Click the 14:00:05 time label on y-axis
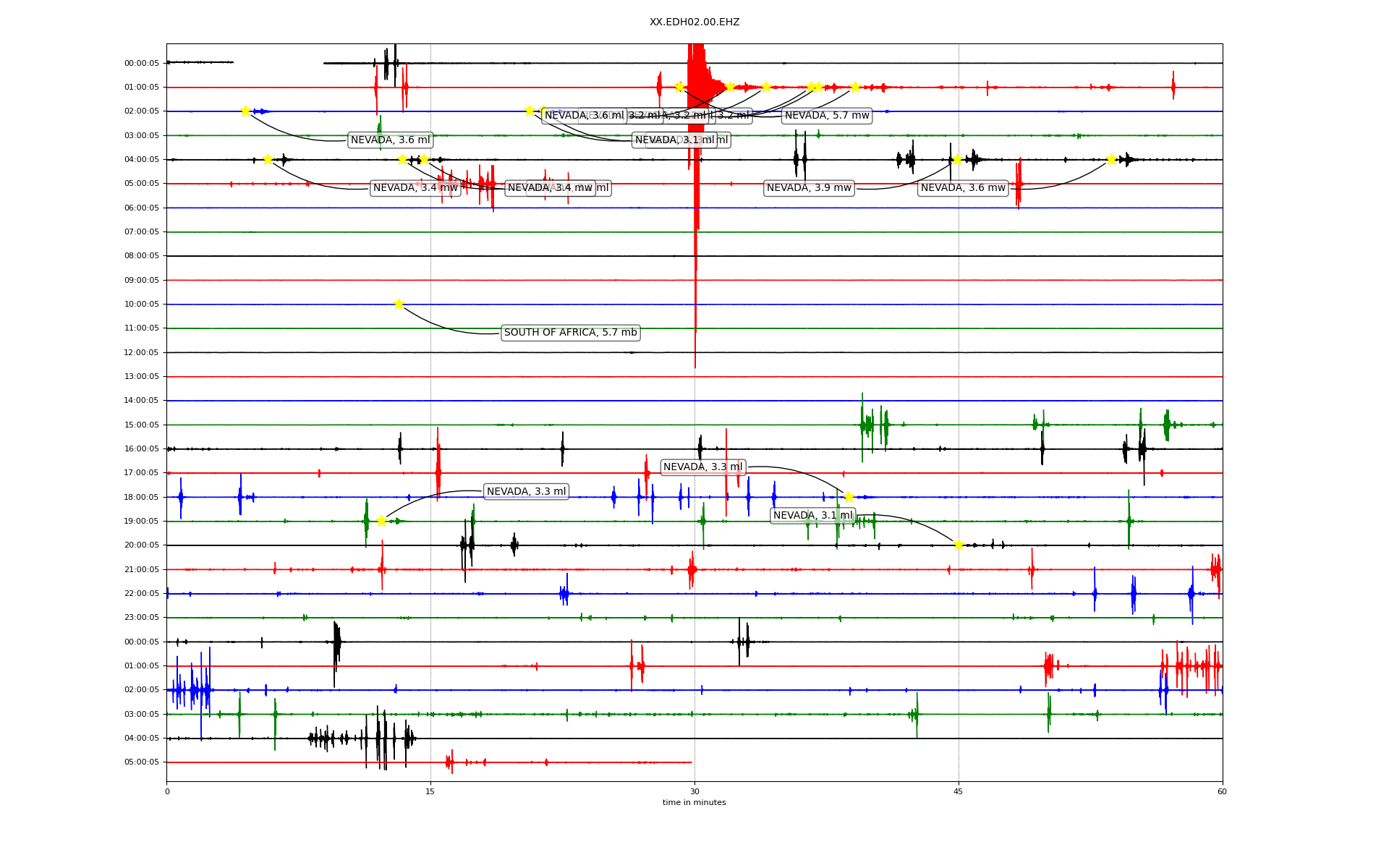The image size is (1389, 868). 142,401
